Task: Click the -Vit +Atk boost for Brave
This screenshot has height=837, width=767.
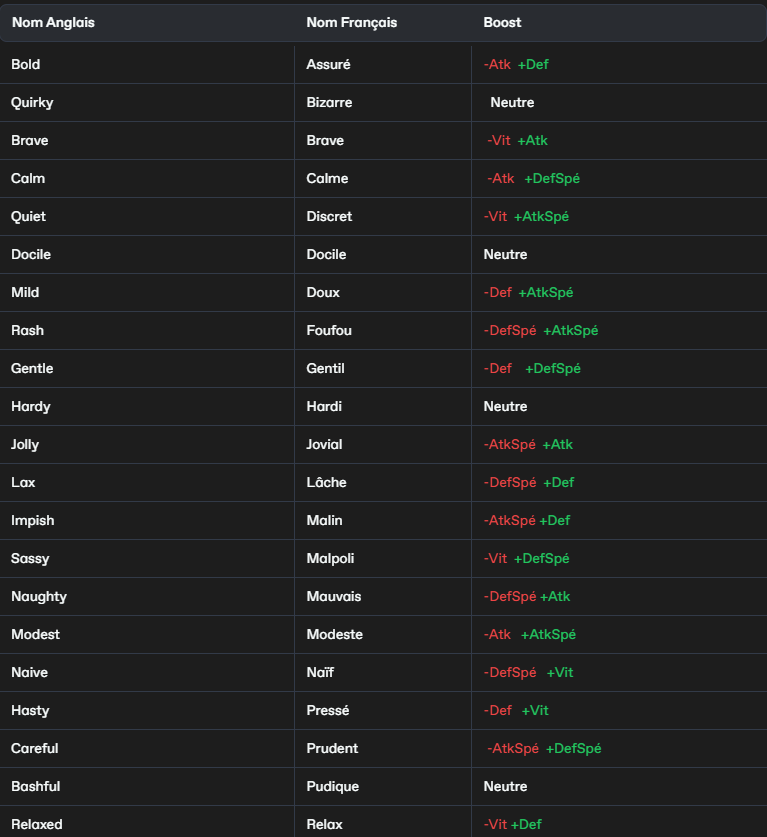Action: [x=517, y=140]
